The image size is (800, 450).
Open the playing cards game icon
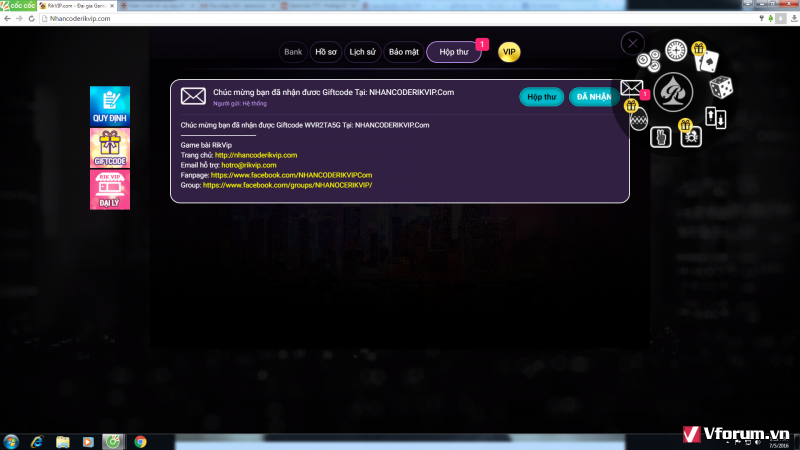tap(708, 62)
